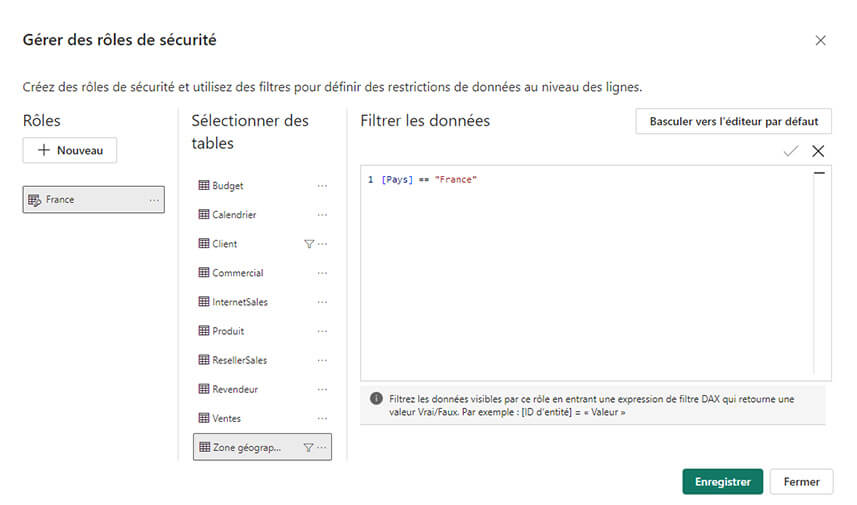Open more options for Client table
857x505 pixels.
[322, 244]
